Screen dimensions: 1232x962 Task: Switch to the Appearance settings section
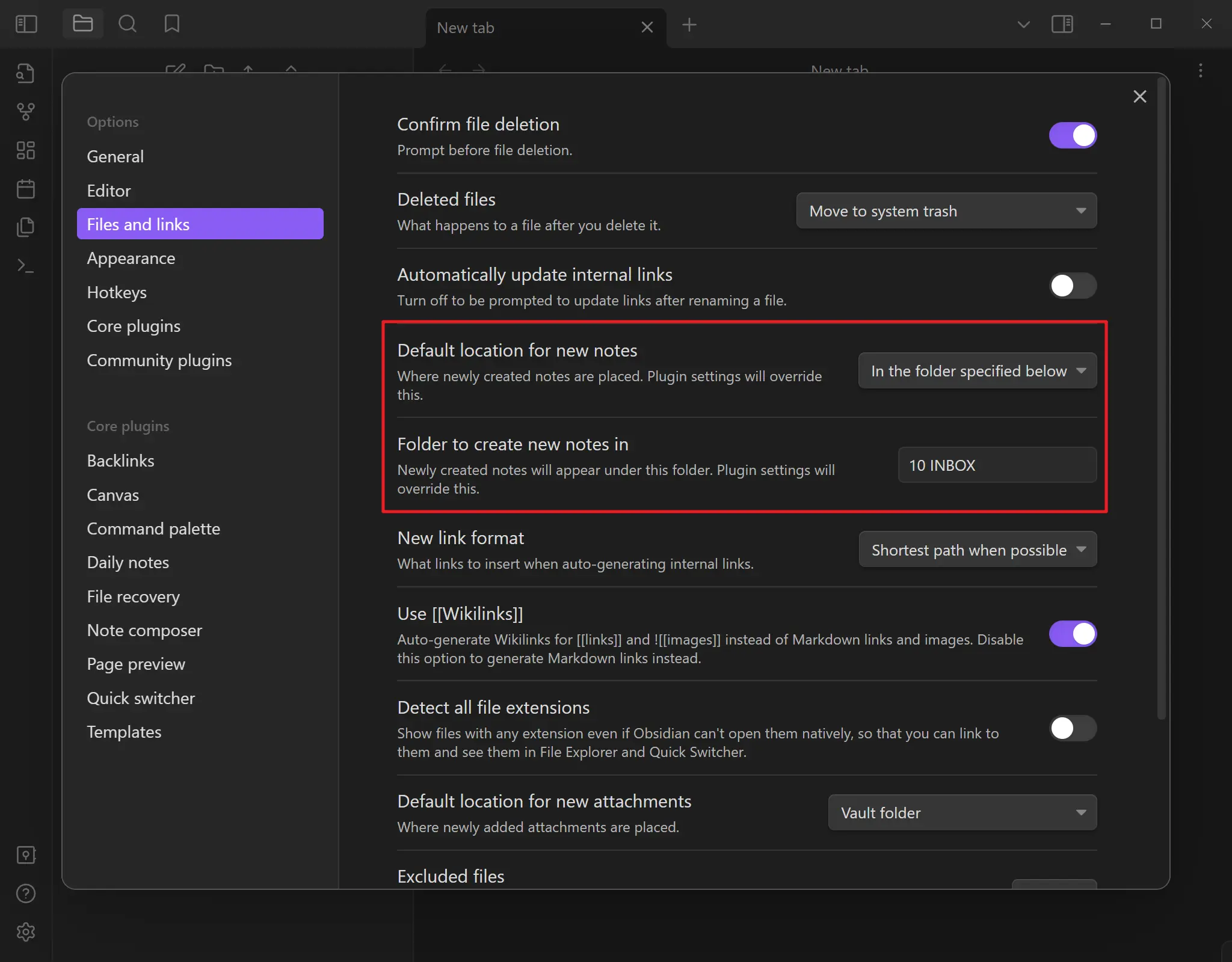131,258
